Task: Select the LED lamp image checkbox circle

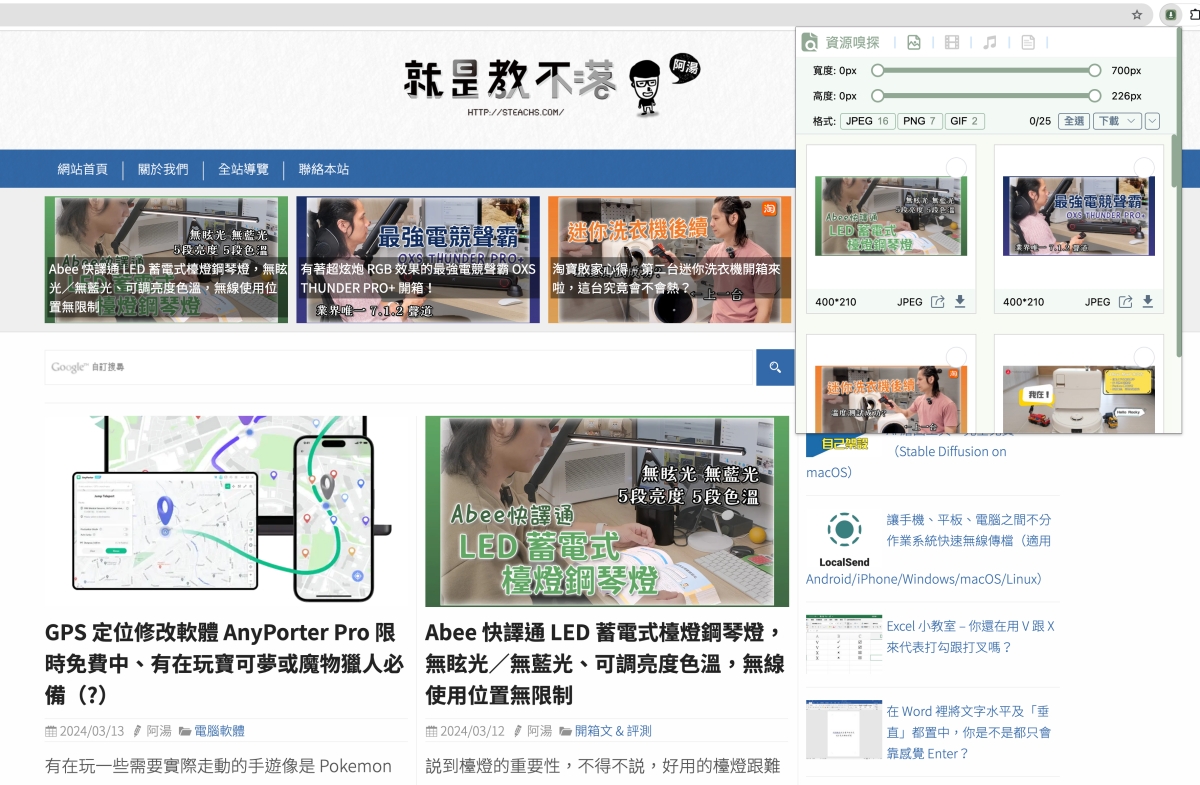Action: tap(956, 167)
